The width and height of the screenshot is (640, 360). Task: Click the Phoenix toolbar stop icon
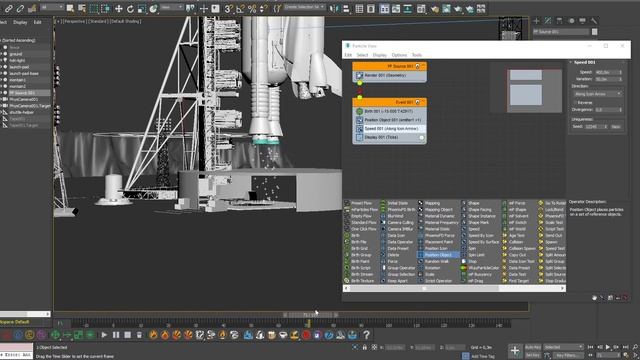[127, 335]
